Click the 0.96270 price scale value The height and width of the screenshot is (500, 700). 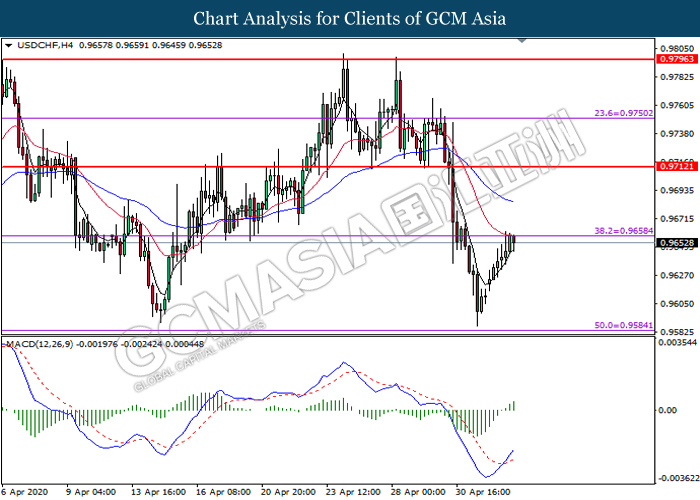[677, 275]
